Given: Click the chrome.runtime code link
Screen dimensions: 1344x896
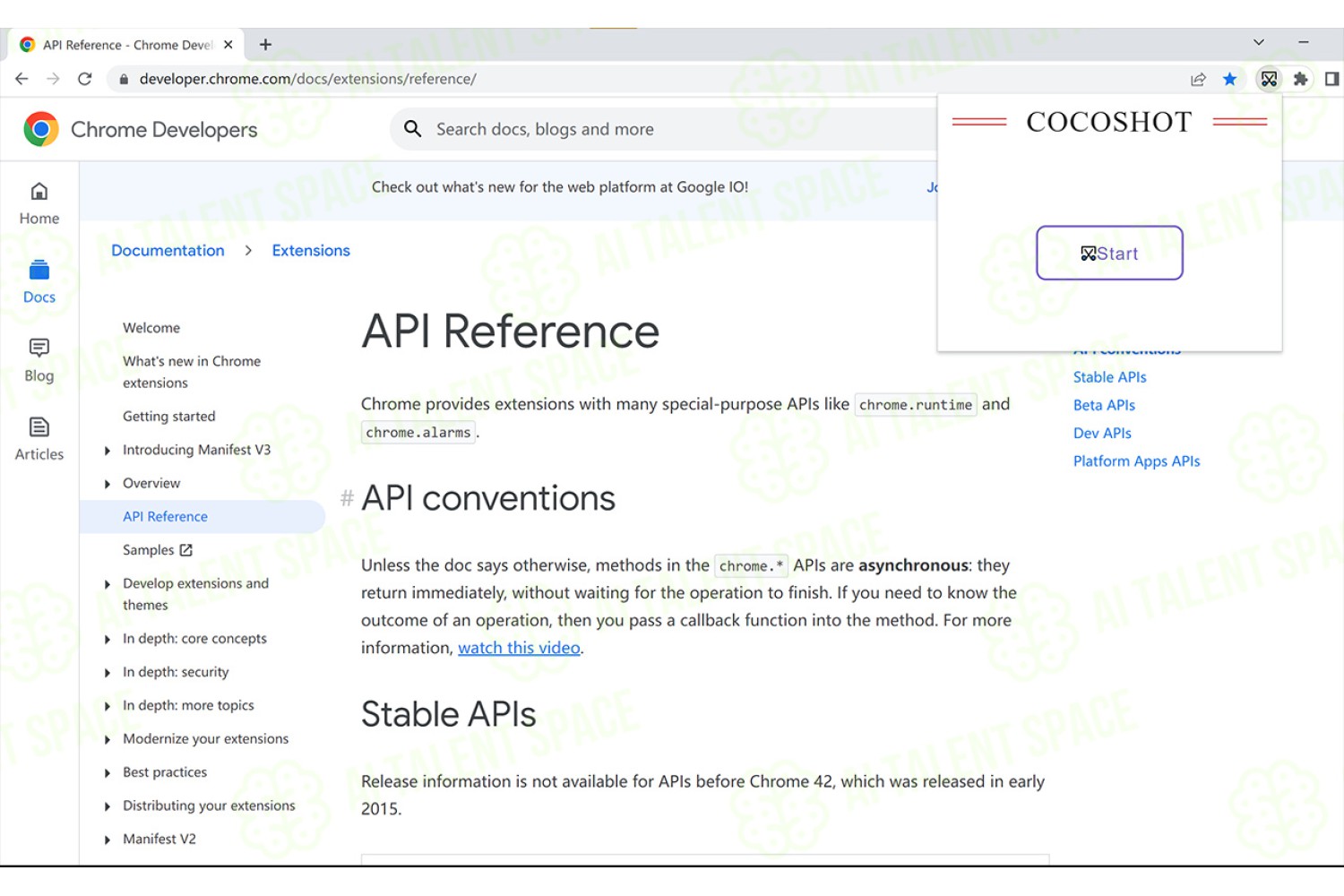Looking at the screenshot, I should (x=916, y=405).
